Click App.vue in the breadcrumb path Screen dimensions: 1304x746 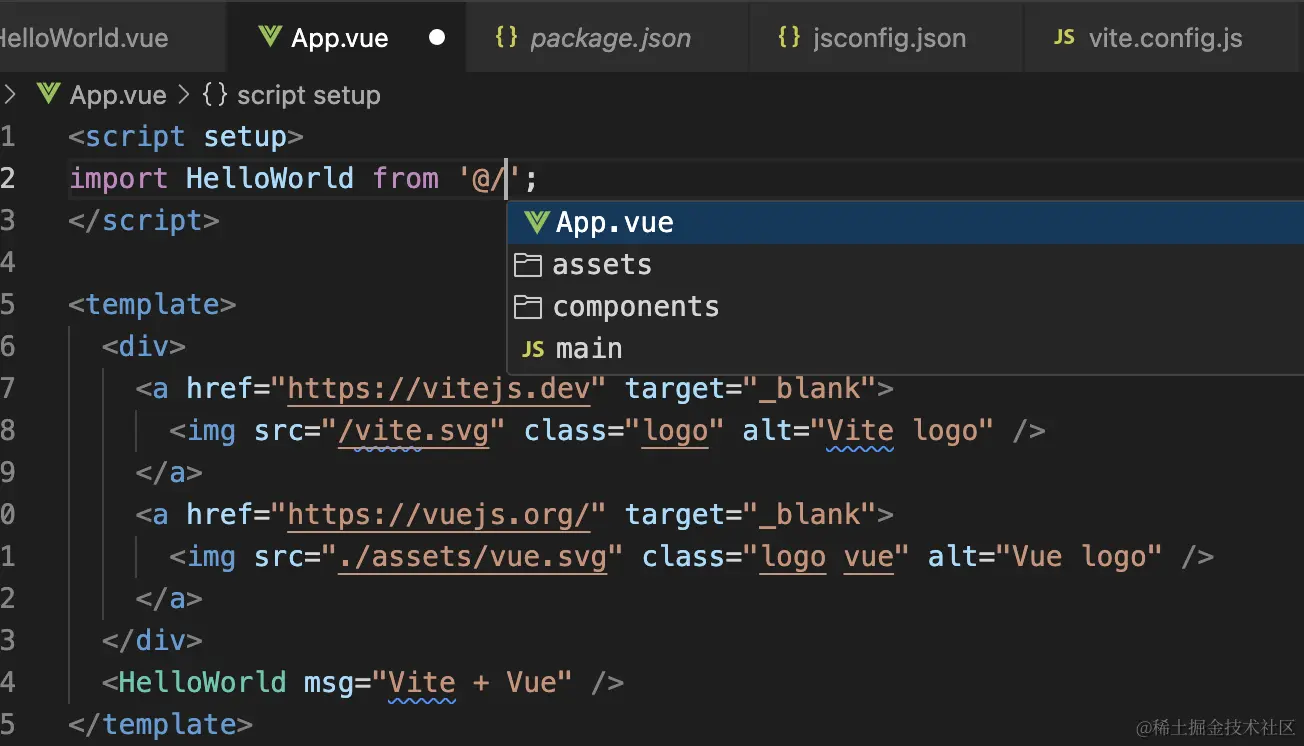point(118,95)
